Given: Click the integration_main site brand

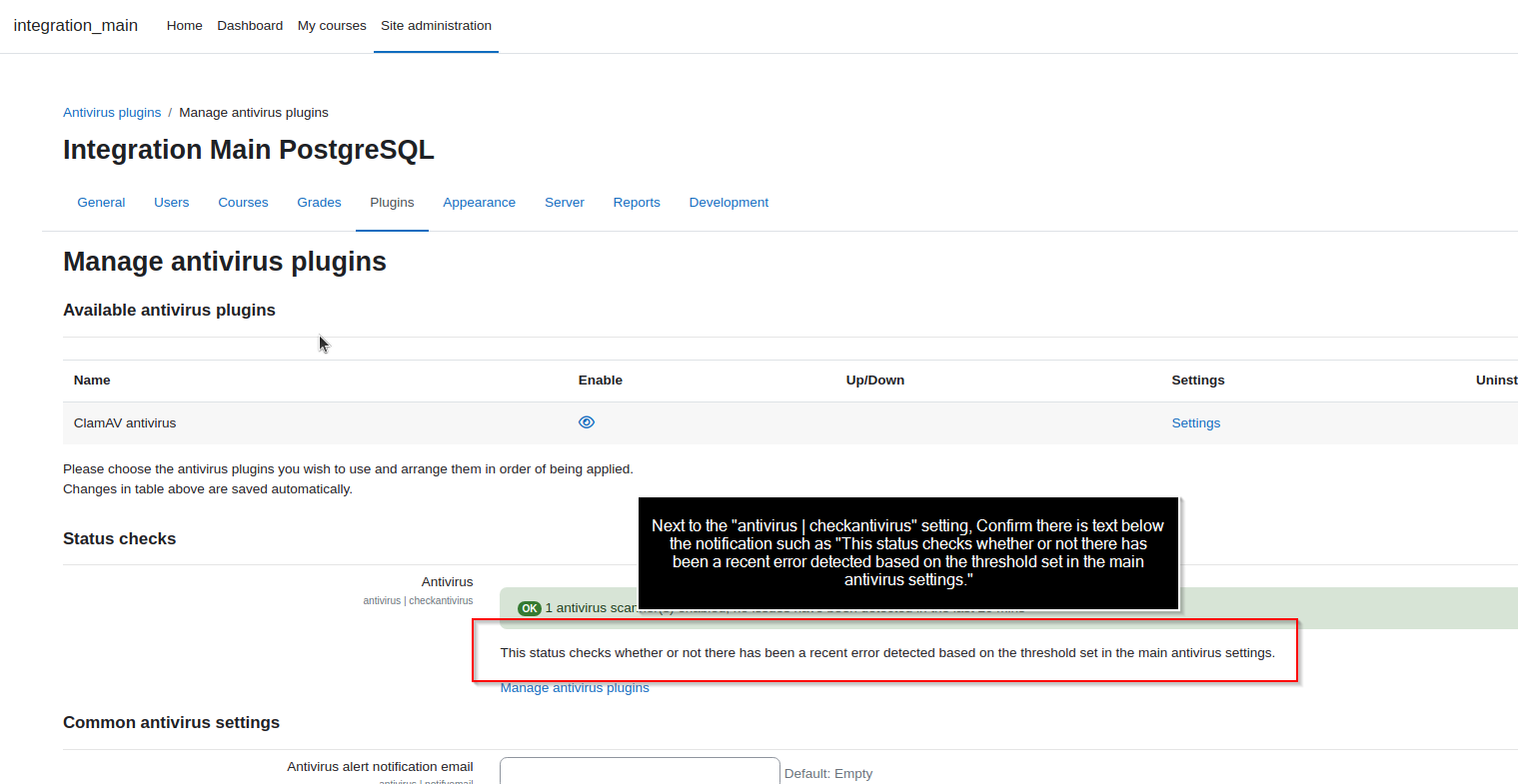Looking at the screenshot, I should click(76, 26).
